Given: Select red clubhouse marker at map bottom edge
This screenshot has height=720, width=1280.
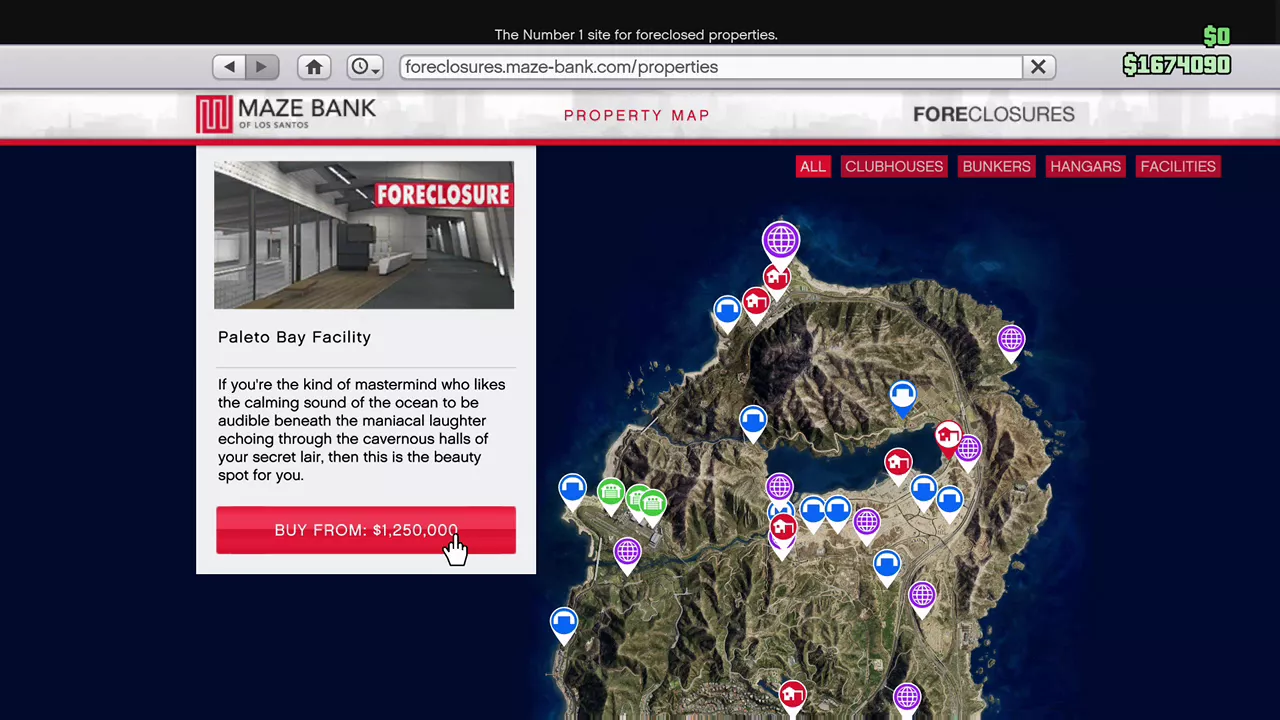Looking at the screenshot, I should tap(792, 695).
